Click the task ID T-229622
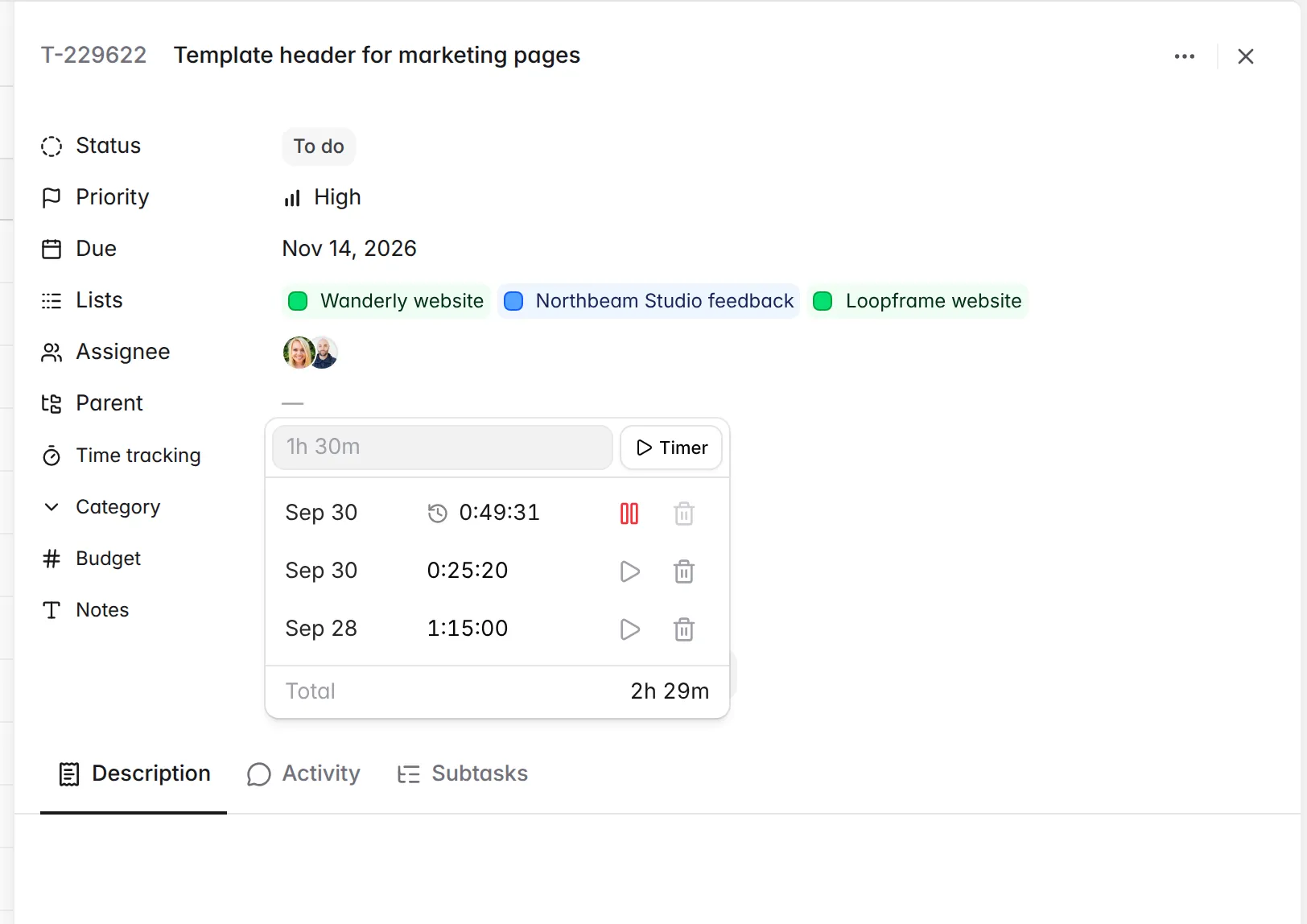This screenshot has width=1307, height=924. point(93,55)
